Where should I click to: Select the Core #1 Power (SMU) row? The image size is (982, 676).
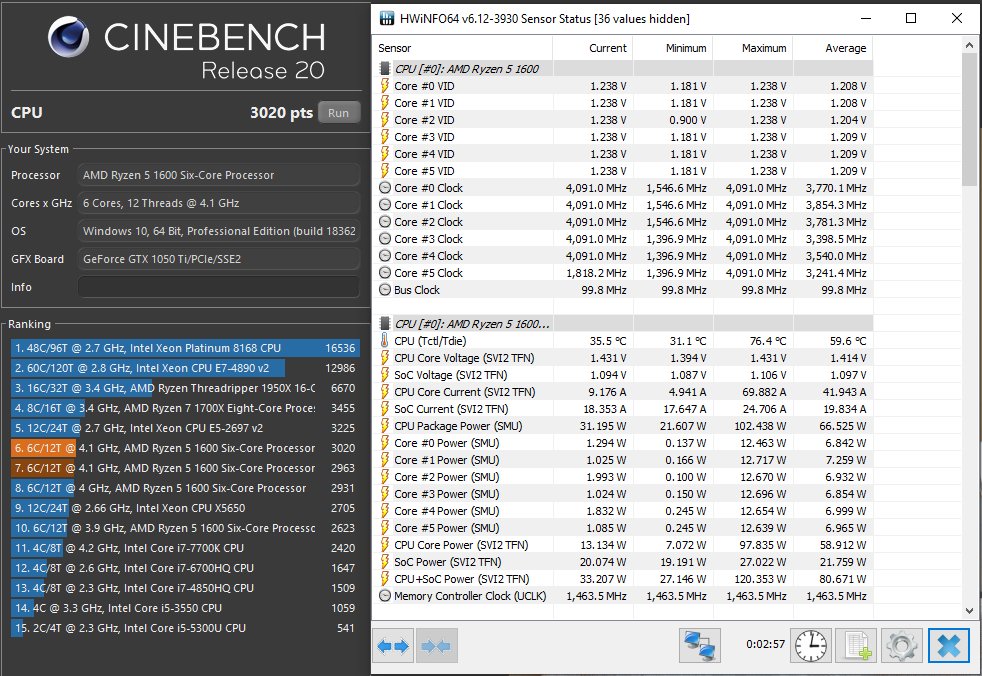coord(624,460)
